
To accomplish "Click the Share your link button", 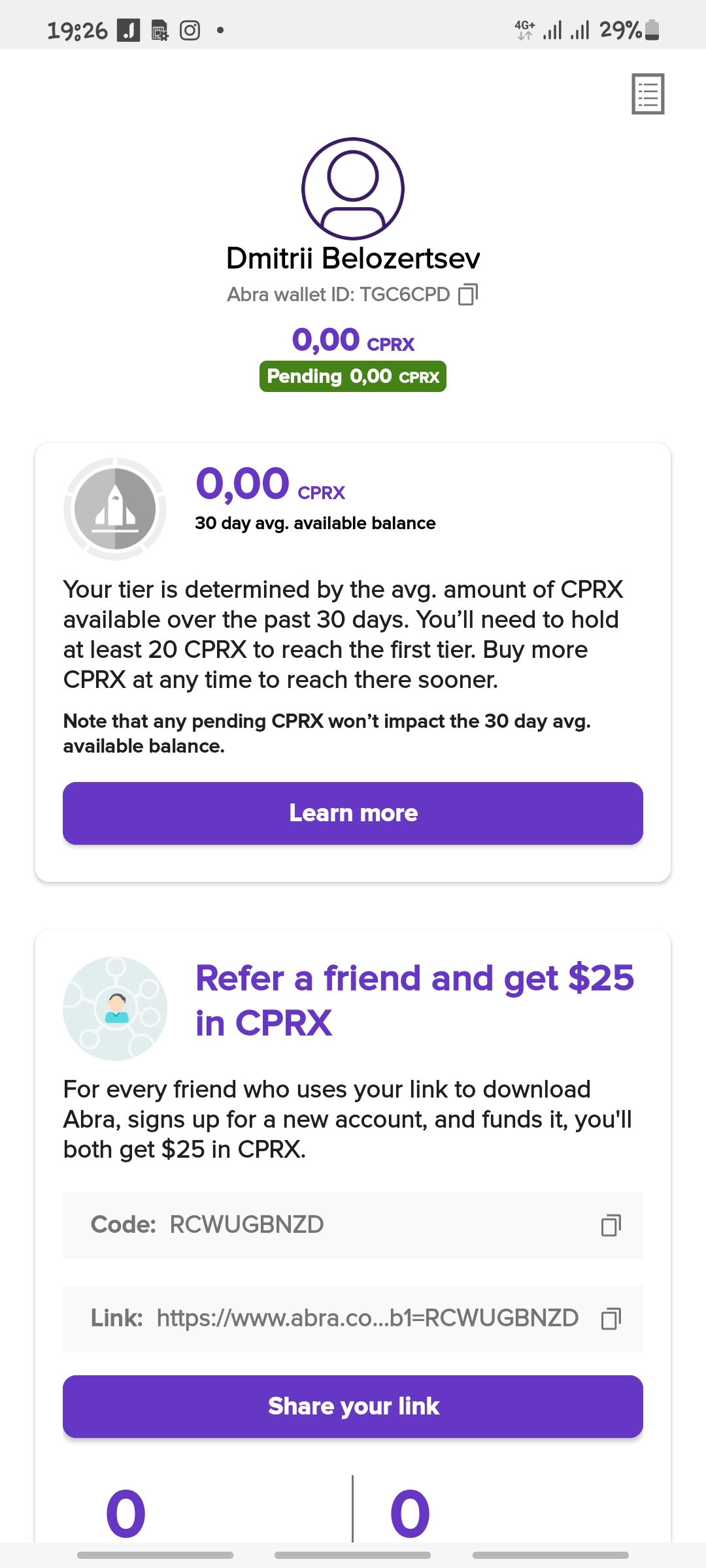I will point(353,1407).
